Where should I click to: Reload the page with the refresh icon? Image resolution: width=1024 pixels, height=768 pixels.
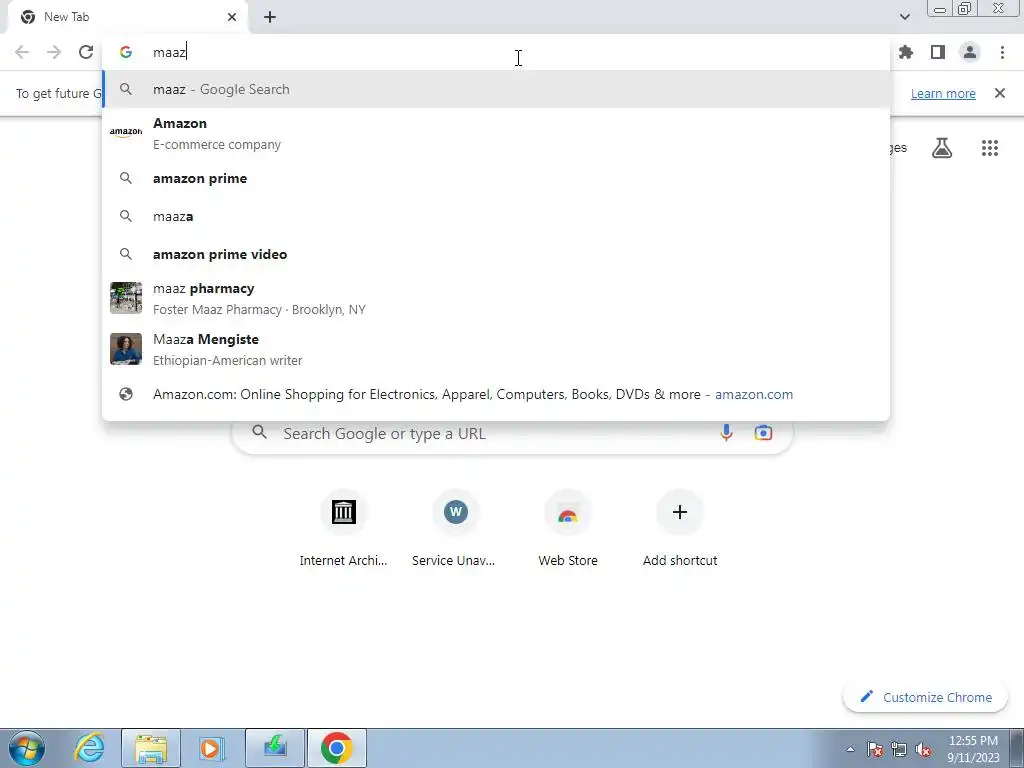tap(86, 52)
